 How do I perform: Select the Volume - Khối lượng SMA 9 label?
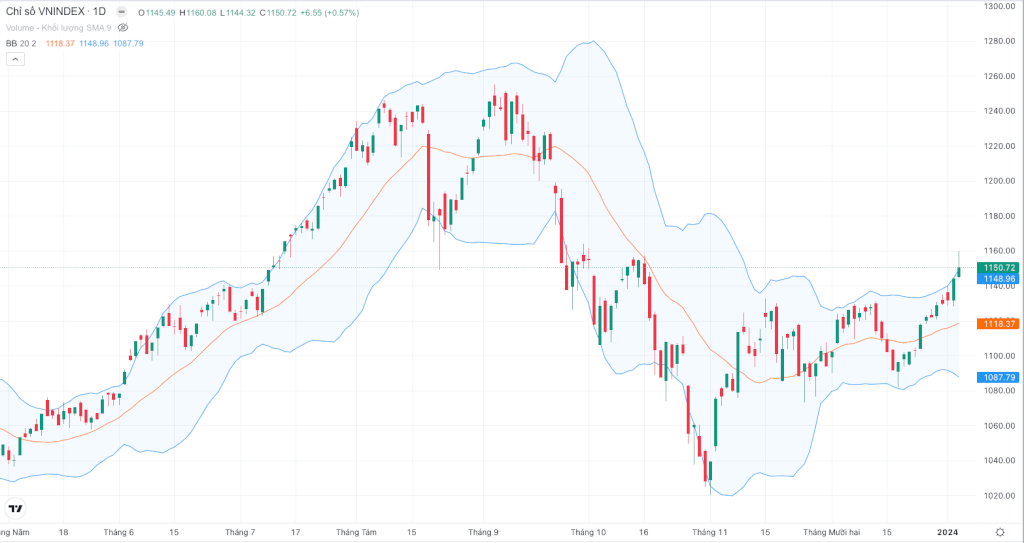[x=59, y=28]
